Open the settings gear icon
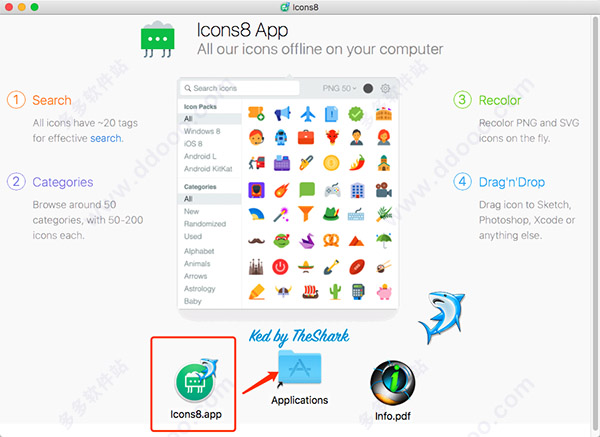The image size is (600, 437). click(385, 88)
